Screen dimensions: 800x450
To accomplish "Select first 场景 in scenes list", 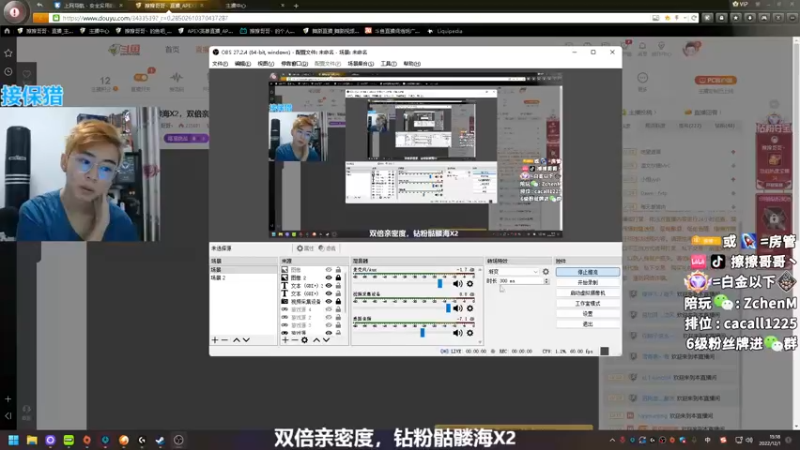I will click(x=243, y=269).
